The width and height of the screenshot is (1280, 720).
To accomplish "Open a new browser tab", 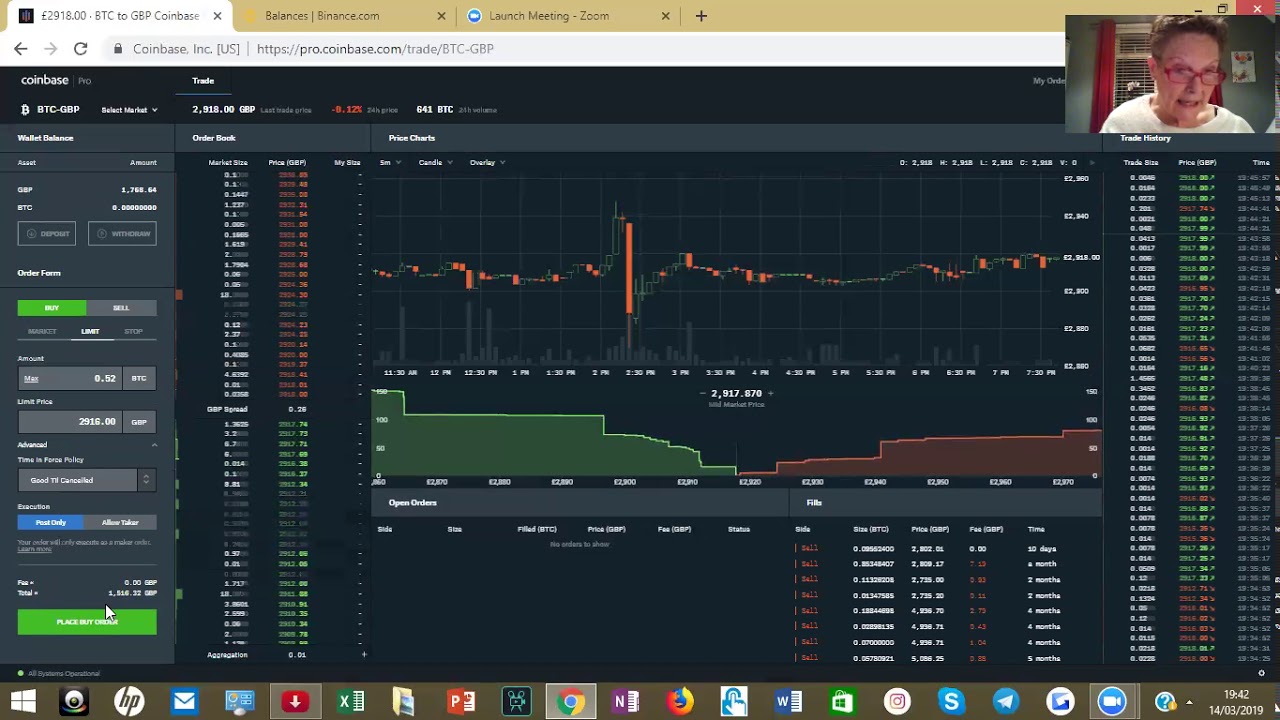I will (x=701, y=16).
